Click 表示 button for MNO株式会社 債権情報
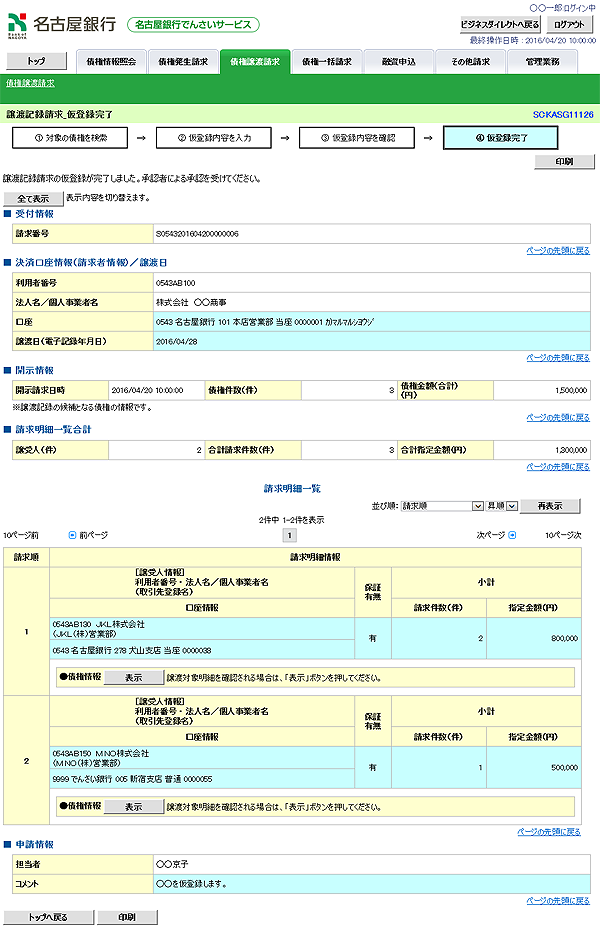Image resolution: width=600 pixels, height=933 pixels. 133,807
